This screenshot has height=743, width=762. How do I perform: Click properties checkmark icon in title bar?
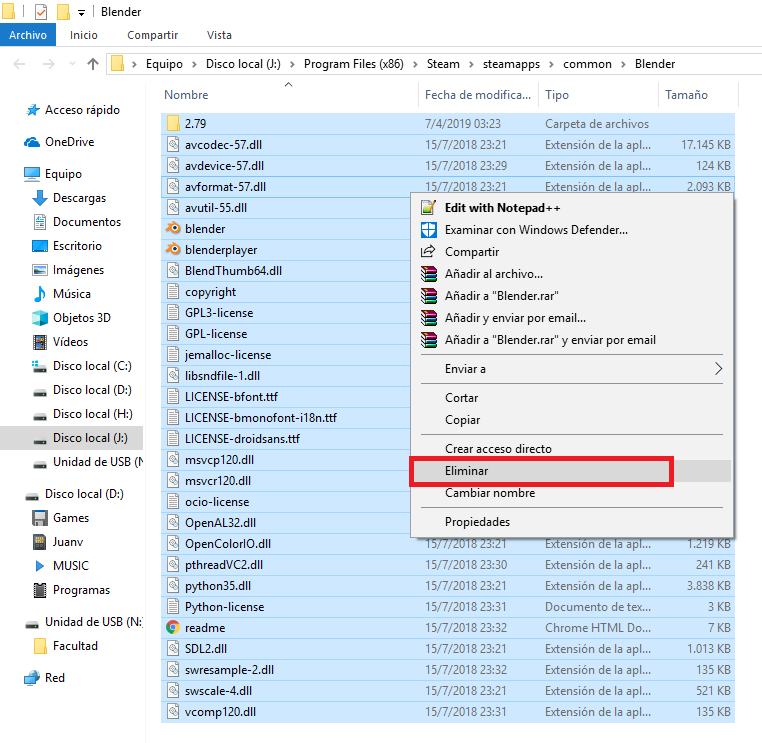(41, 12)
